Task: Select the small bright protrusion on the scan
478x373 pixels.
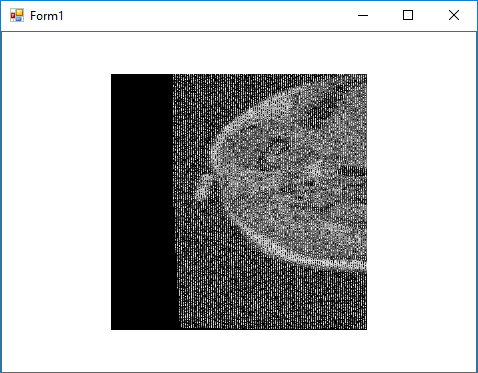Action: (x=203, y=187)
